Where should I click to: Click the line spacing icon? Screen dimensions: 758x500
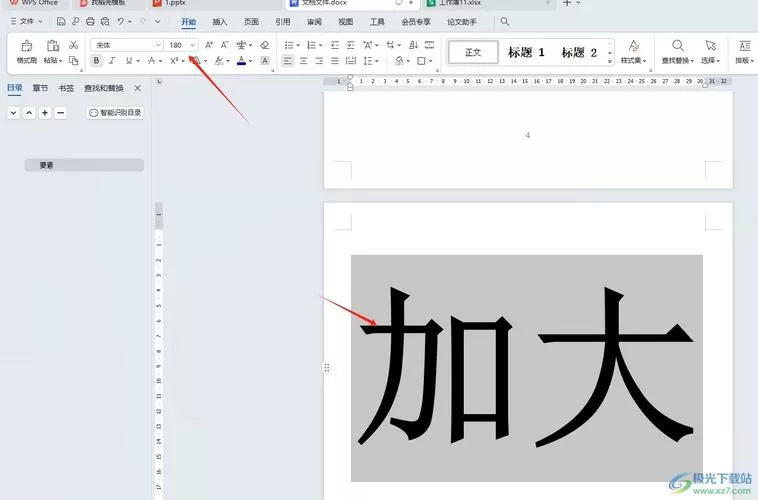point(368,60)
